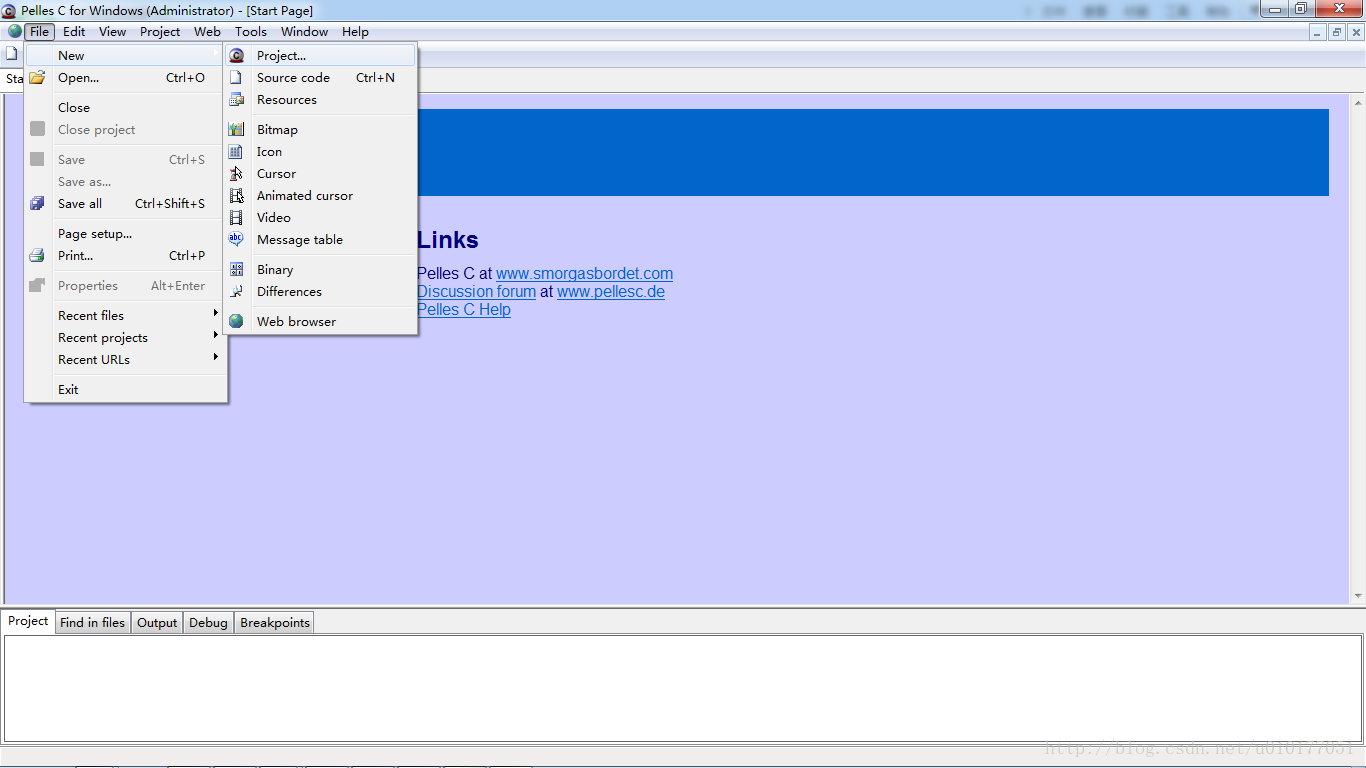This screenshot has height=768, width=1366.
Task: Open the Edit menu
Action: pyautogui.click(x=74, y=32)
